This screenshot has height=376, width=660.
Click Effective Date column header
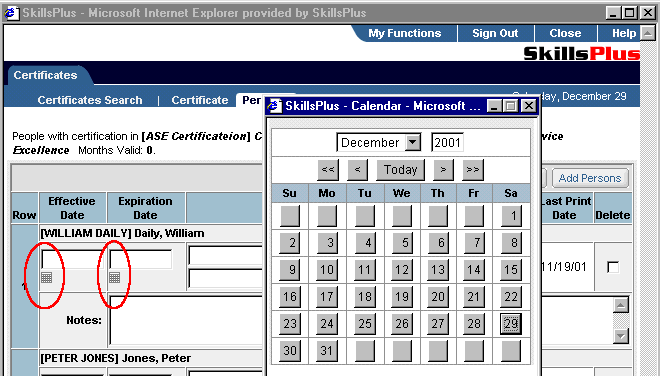[72, 208]
